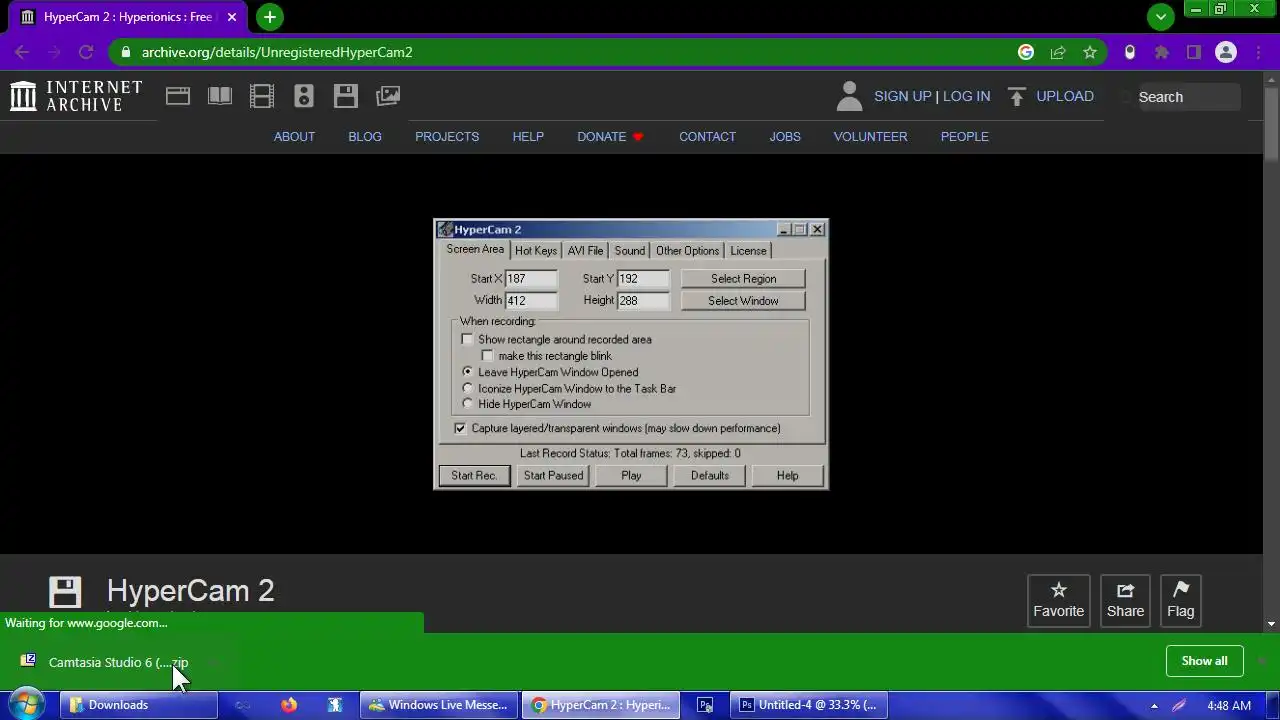Open the mouse-shaped extension icon

(1130, 52)
